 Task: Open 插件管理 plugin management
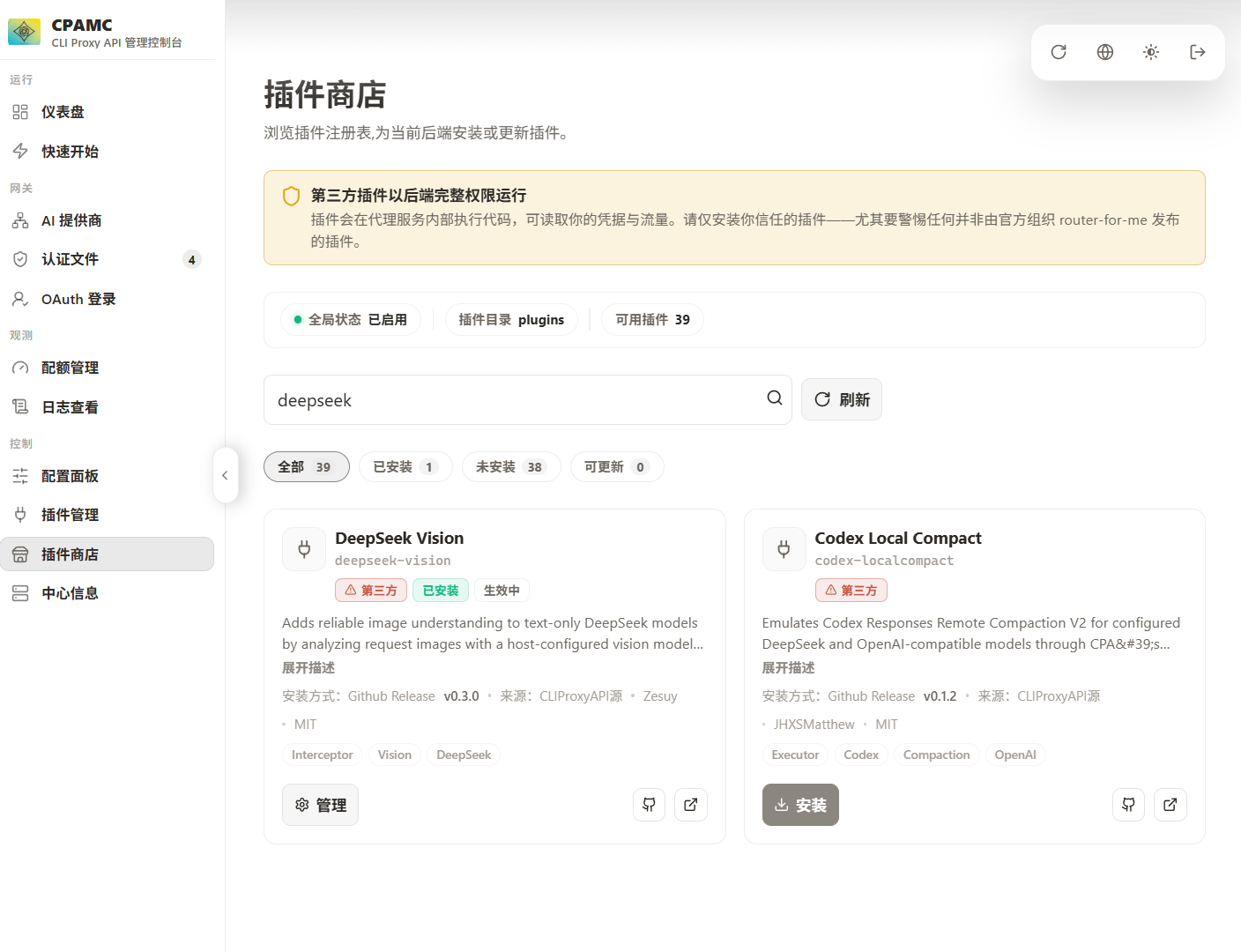tap(108, 515)
